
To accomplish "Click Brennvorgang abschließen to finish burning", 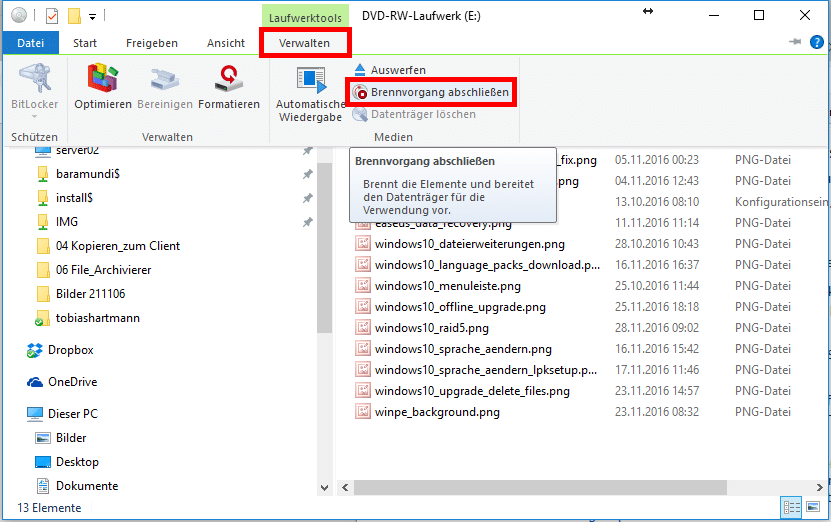I will 431,92.
